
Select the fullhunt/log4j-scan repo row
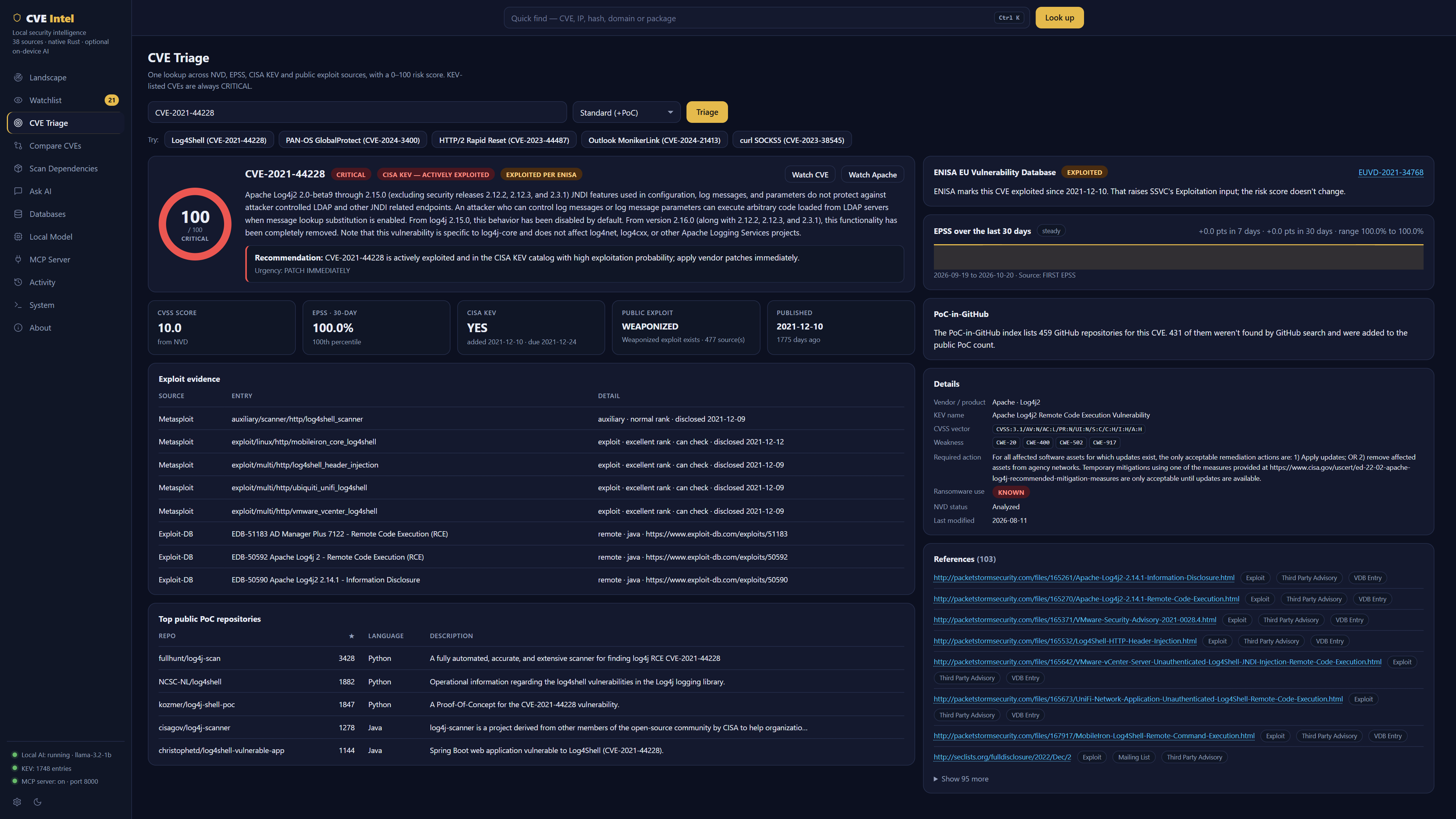point(531,659)
